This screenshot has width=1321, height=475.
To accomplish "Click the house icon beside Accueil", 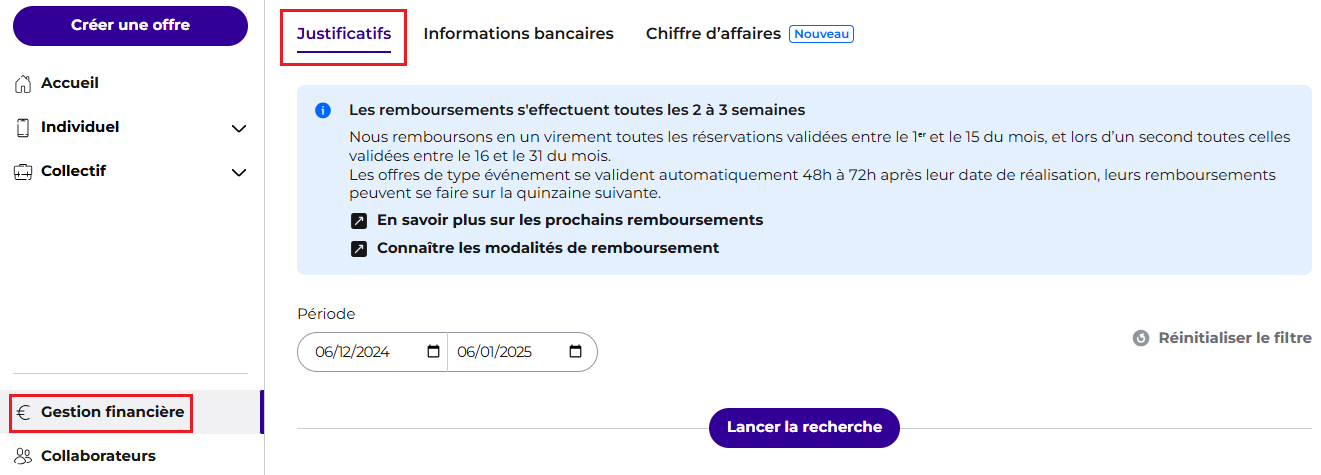I will (x=24, y=84).
